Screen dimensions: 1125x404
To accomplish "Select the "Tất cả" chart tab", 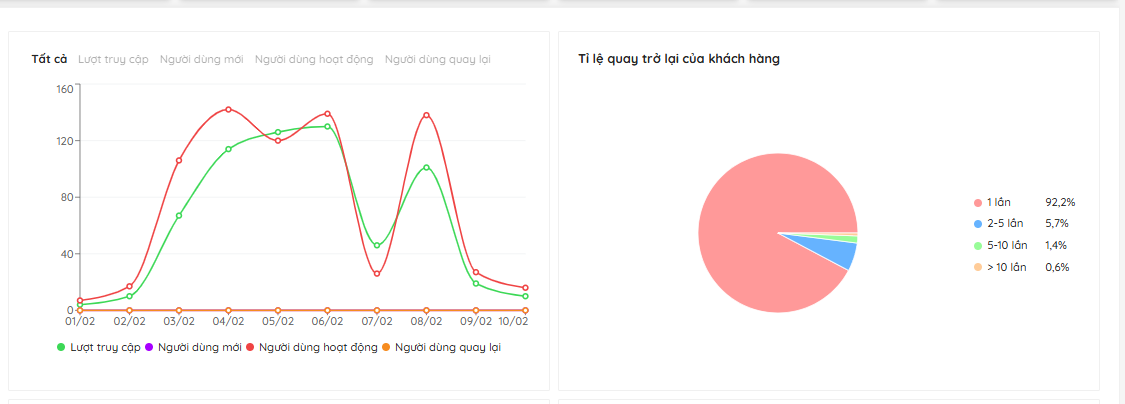I will [x=49, y=59].
